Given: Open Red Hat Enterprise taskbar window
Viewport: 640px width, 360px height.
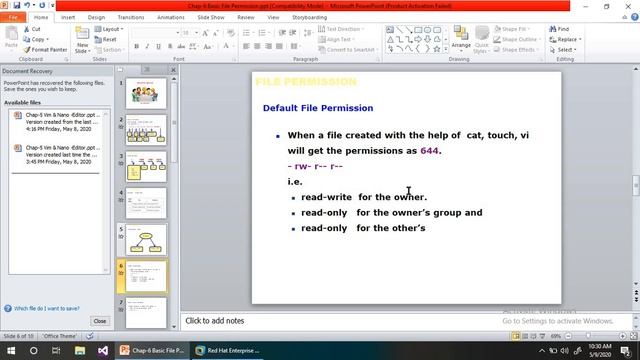Looking at the screenshot, I should [x=227, y=351].
